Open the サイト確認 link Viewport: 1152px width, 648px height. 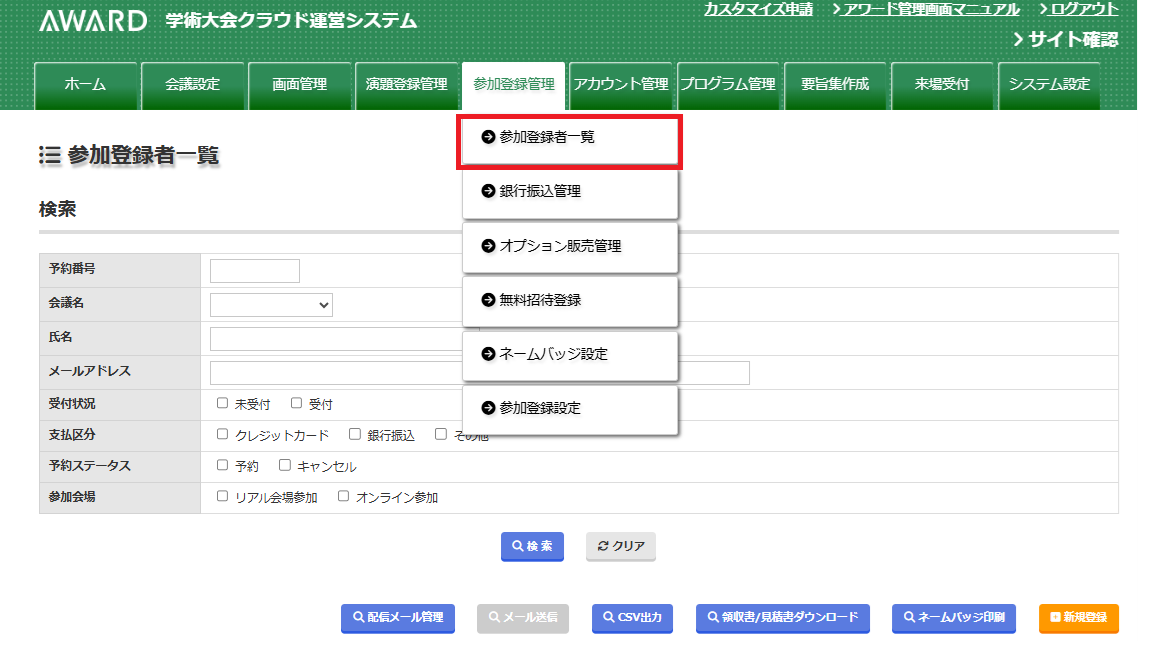coord(1065,40)
